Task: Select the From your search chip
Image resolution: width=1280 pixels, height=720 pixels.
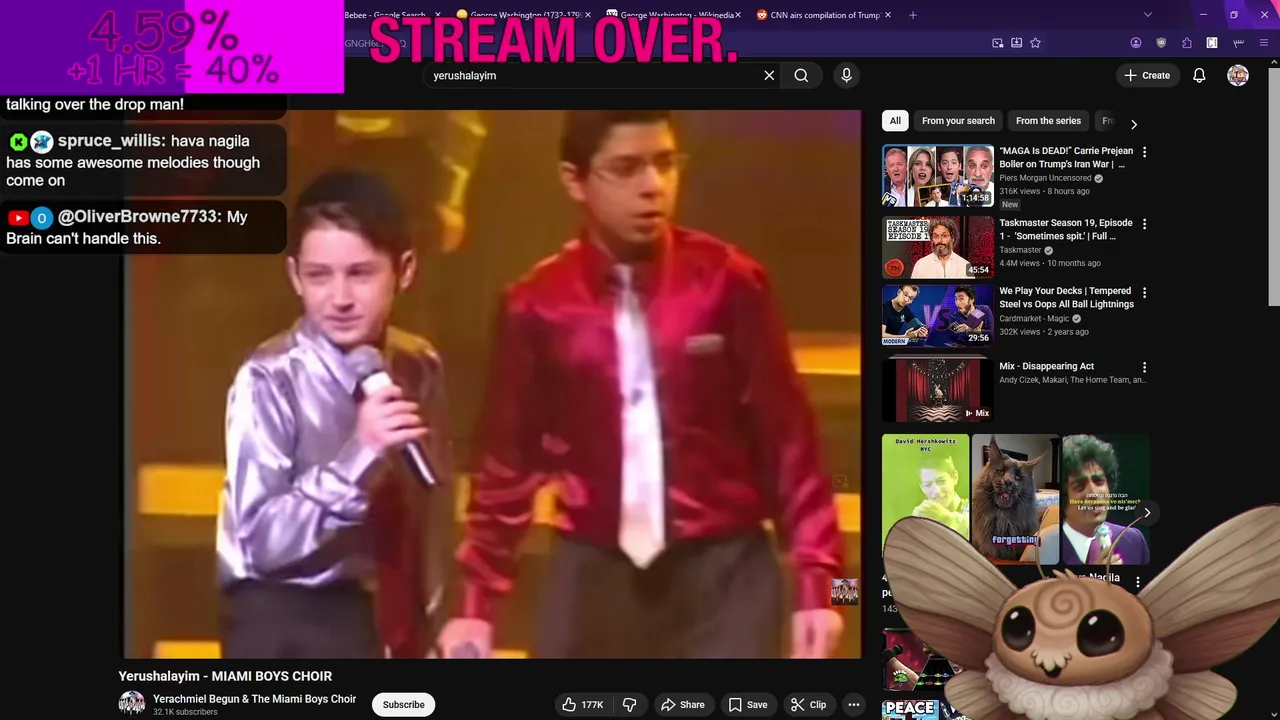Action: click(958, 121)
